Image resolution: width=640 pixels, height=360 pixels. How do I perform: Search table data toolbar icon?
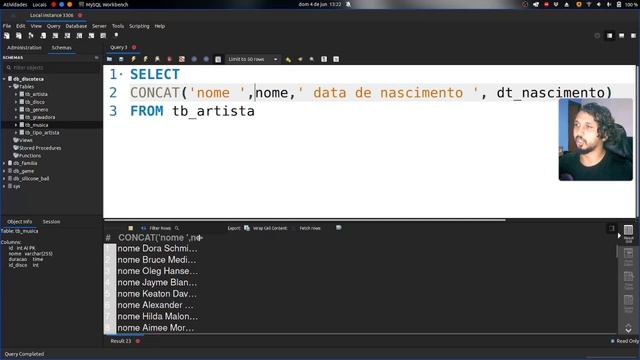[103, 36]
